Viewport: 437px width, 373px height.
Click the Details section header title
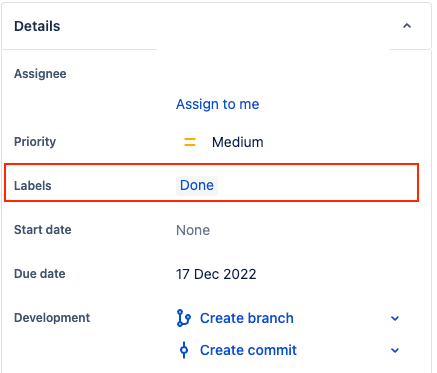click(x=37, y=26)
